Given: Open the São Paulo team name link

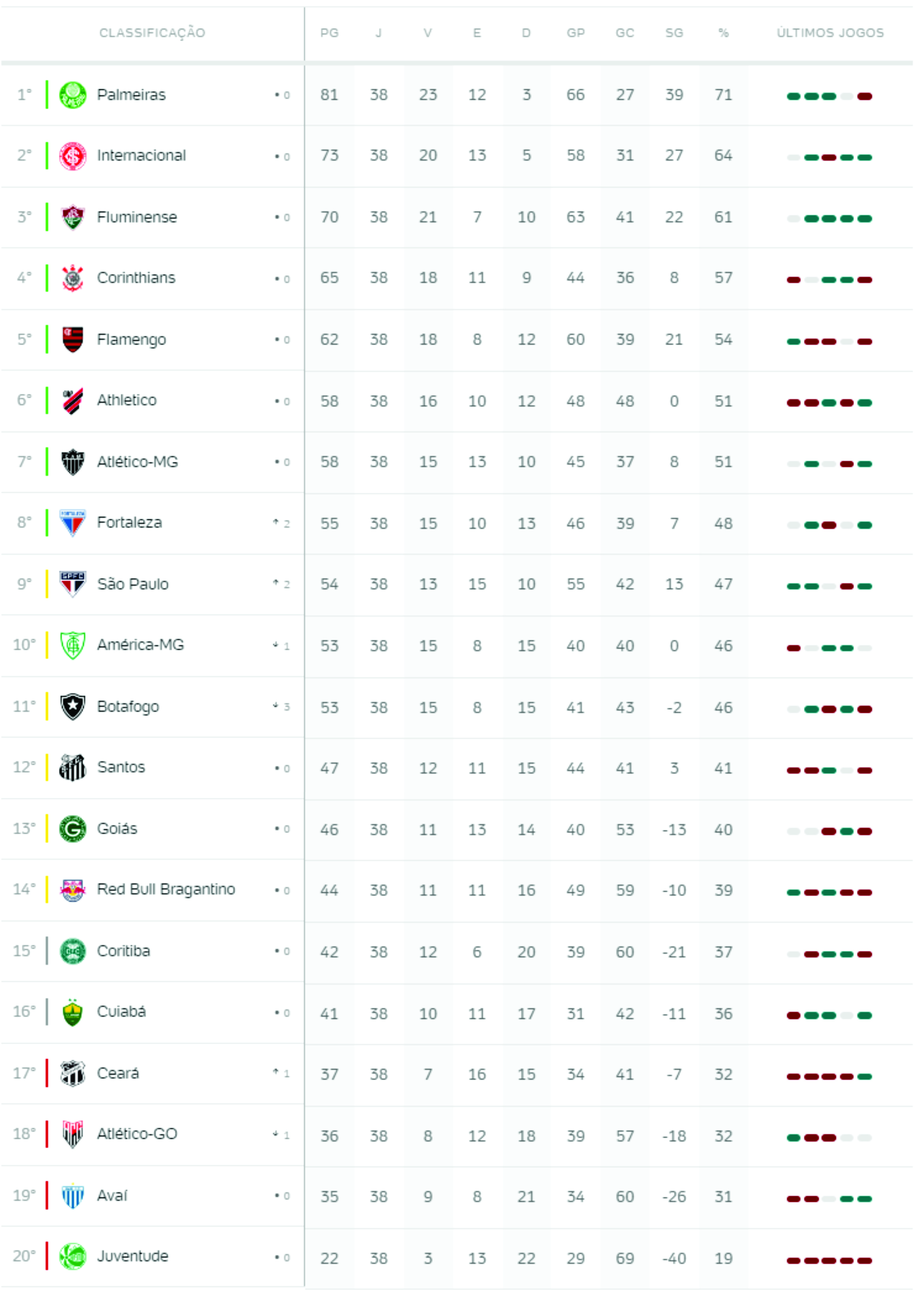Looking at the screenshot, I should (x=132, y=584).
